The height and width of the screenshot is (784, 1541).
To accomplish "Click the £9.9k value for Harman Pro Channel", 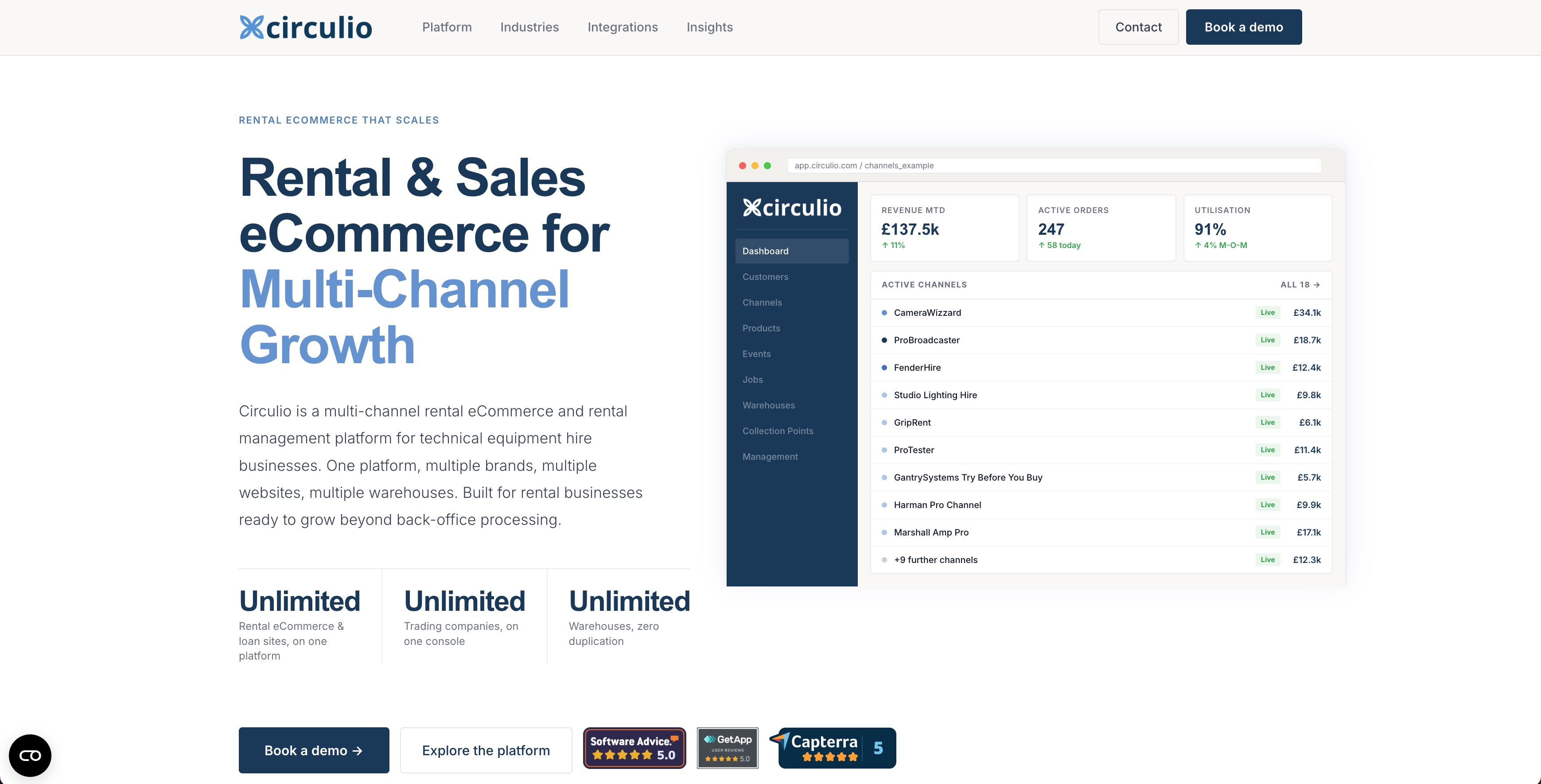I will [x=1308, y=505].
